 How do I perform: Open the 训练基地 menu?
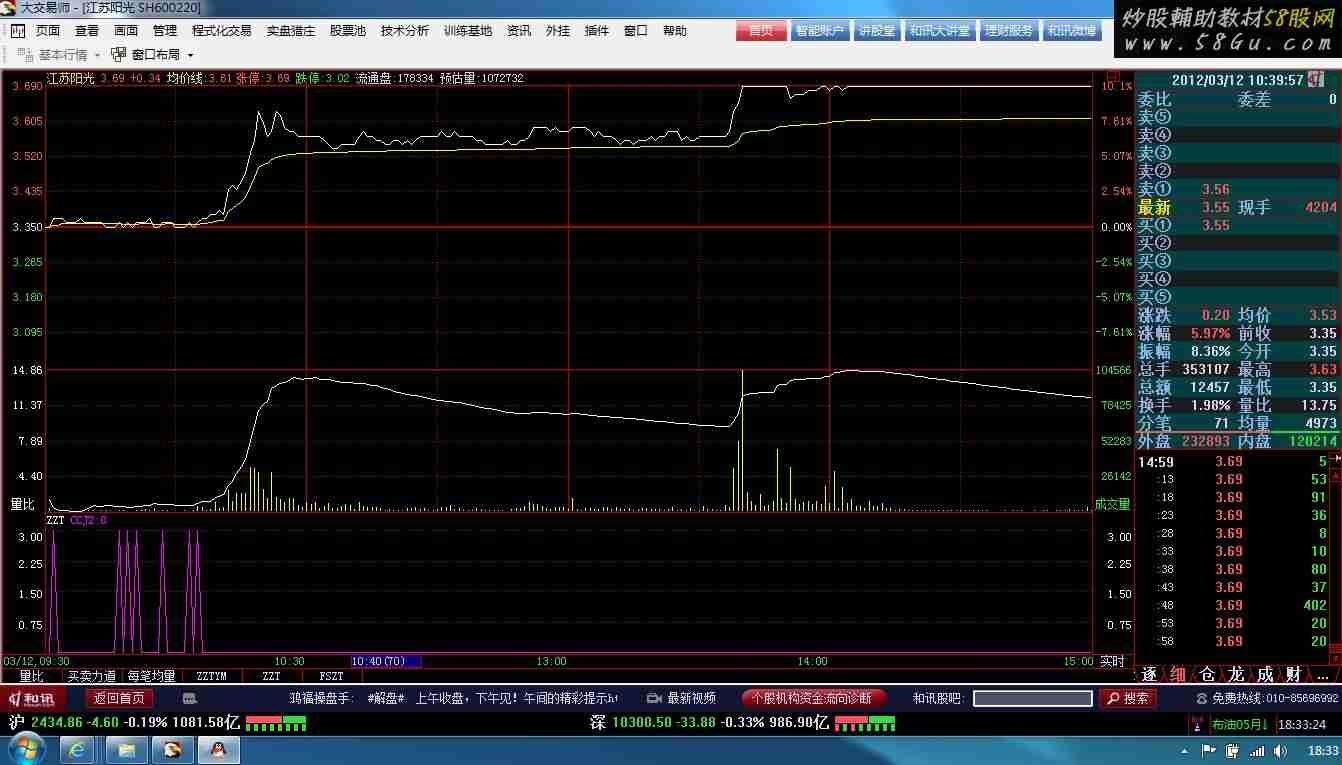(x=468, y=31)
